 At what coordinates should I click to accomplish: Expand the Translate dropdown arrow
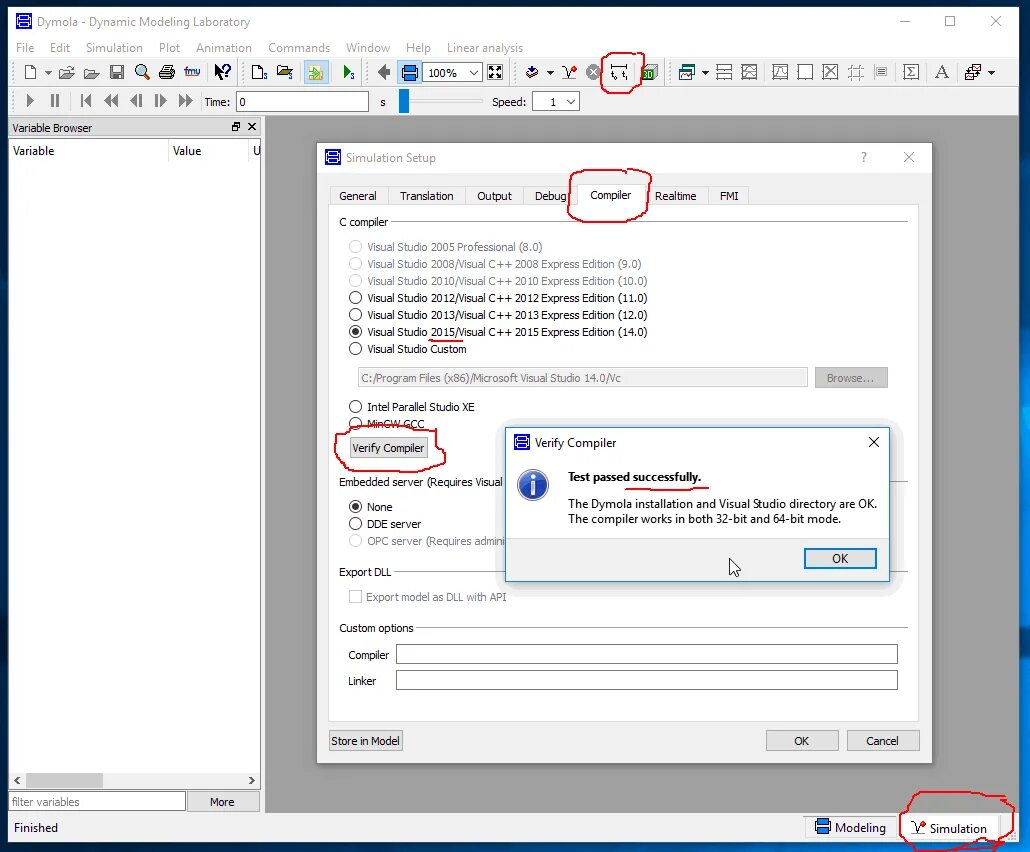pos(550,72)
